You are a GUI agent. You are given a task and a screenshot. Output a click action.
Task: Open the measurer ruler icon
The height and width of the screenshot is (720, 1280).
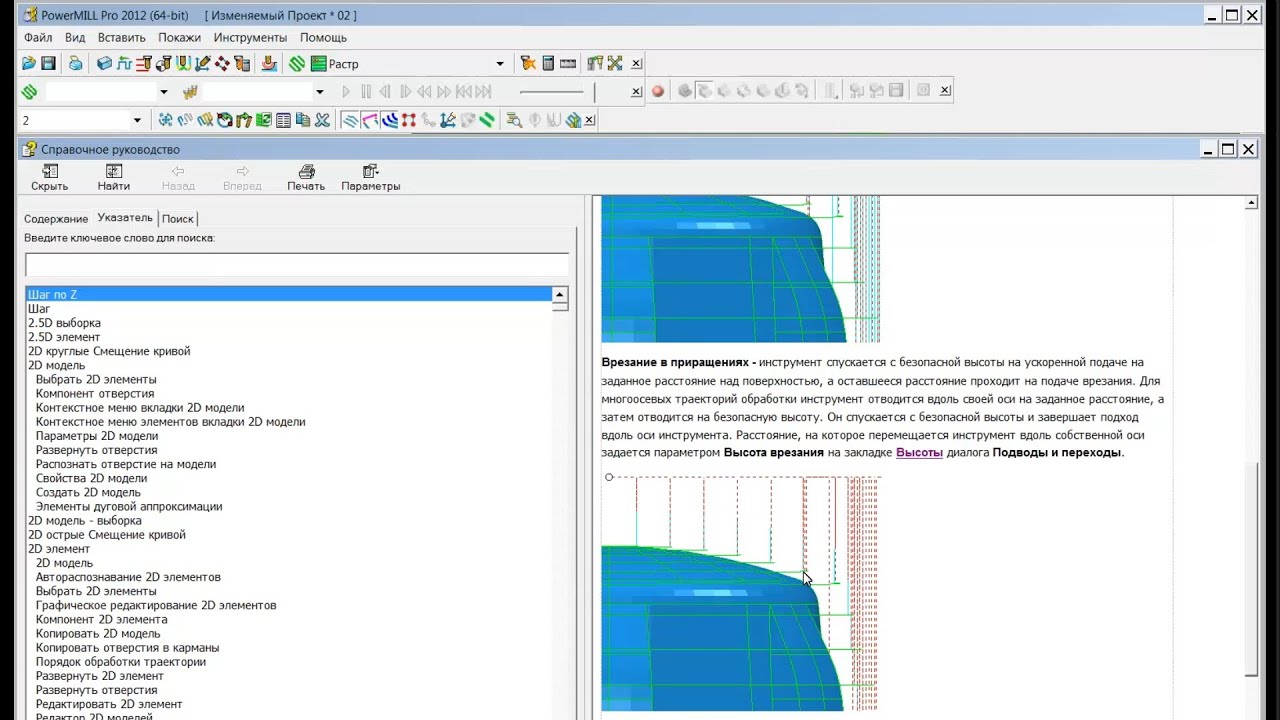pyautogui.click(x=568, y=63)
